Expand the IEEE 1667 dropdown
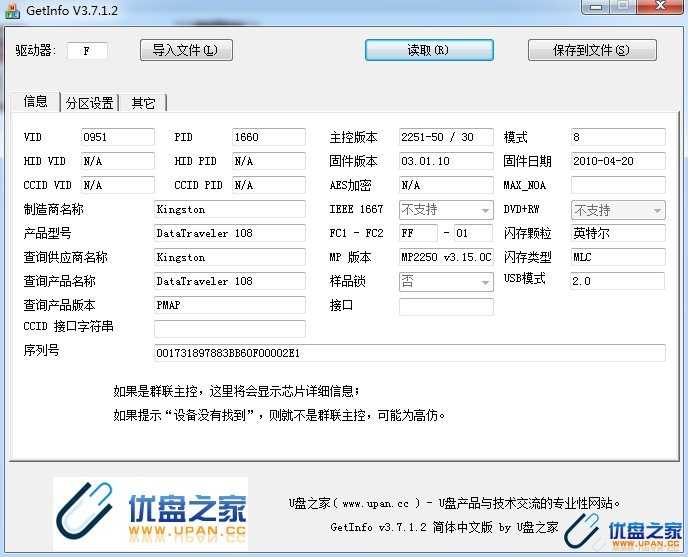Image resolution: width=688 pixels, height=557 pixels. [485, 210]
